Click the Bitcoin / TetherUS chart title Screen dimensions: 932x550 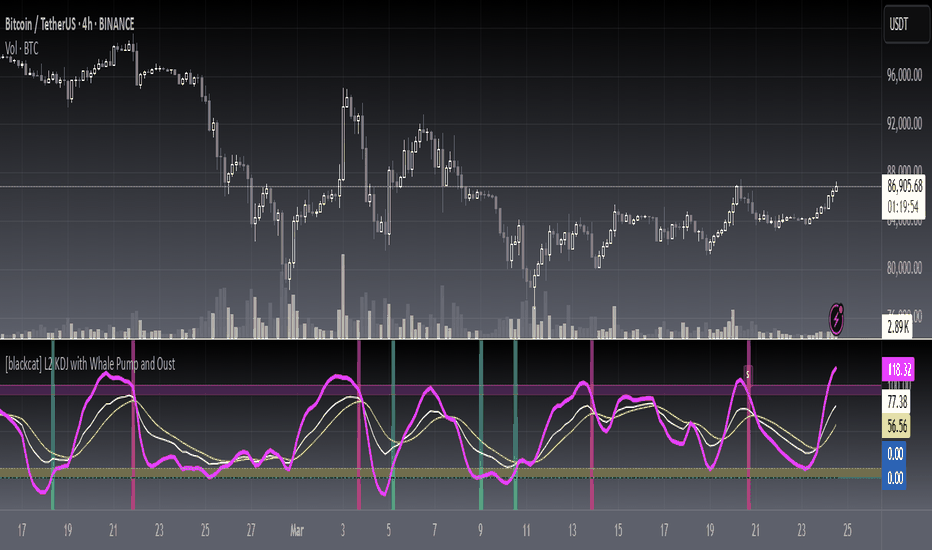point(70,24)
